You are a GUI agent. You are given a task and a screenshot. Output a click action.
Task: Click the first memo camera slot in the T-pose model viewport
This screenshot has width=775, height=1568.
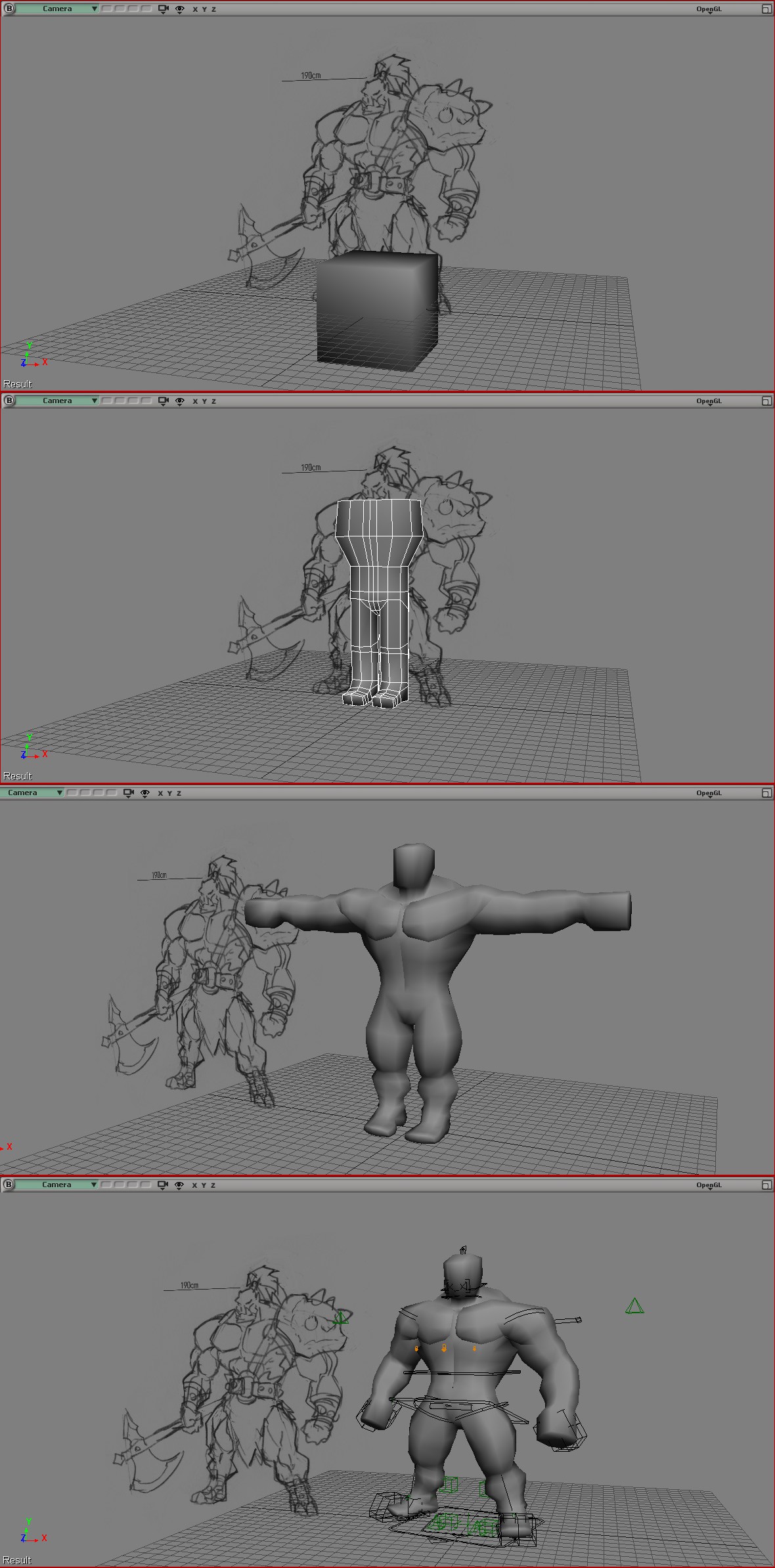pyautogui.click(x=72, y=793)
